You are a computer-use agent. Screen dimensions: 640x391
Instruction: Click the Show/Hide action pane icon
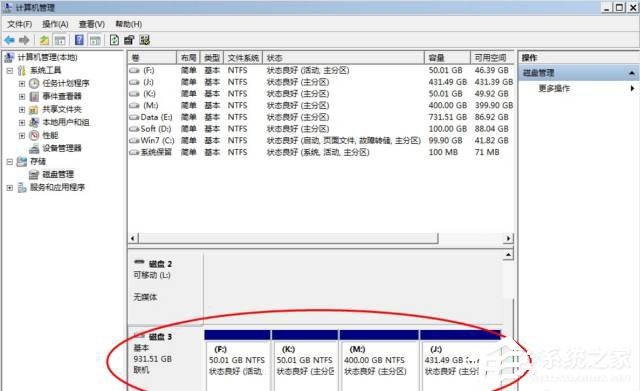95,40
